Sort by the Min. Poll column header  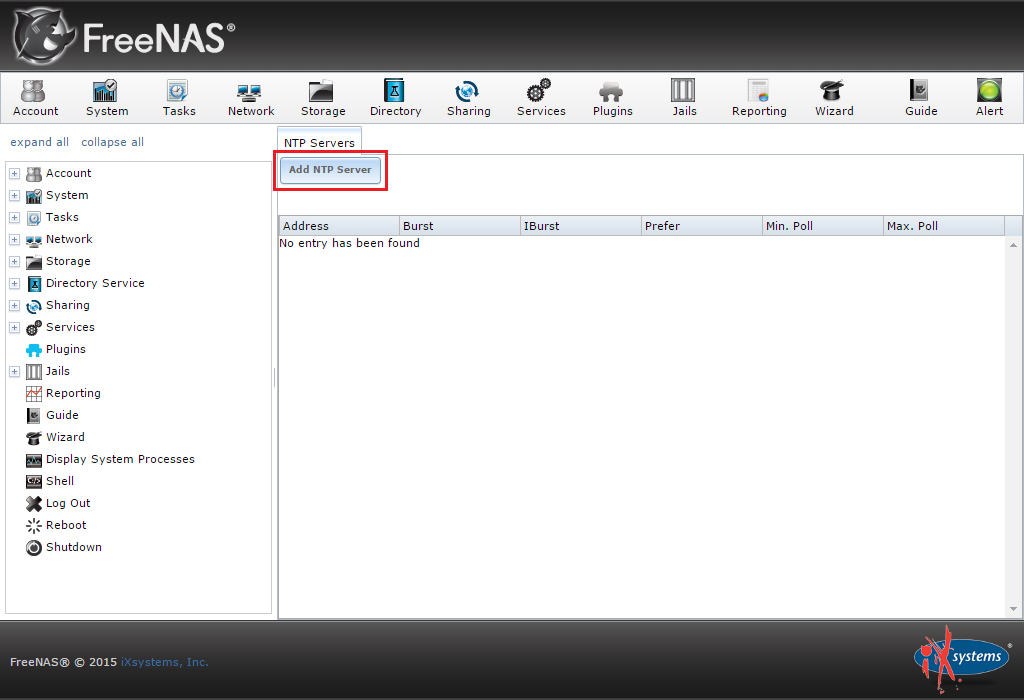pos(822,226)
